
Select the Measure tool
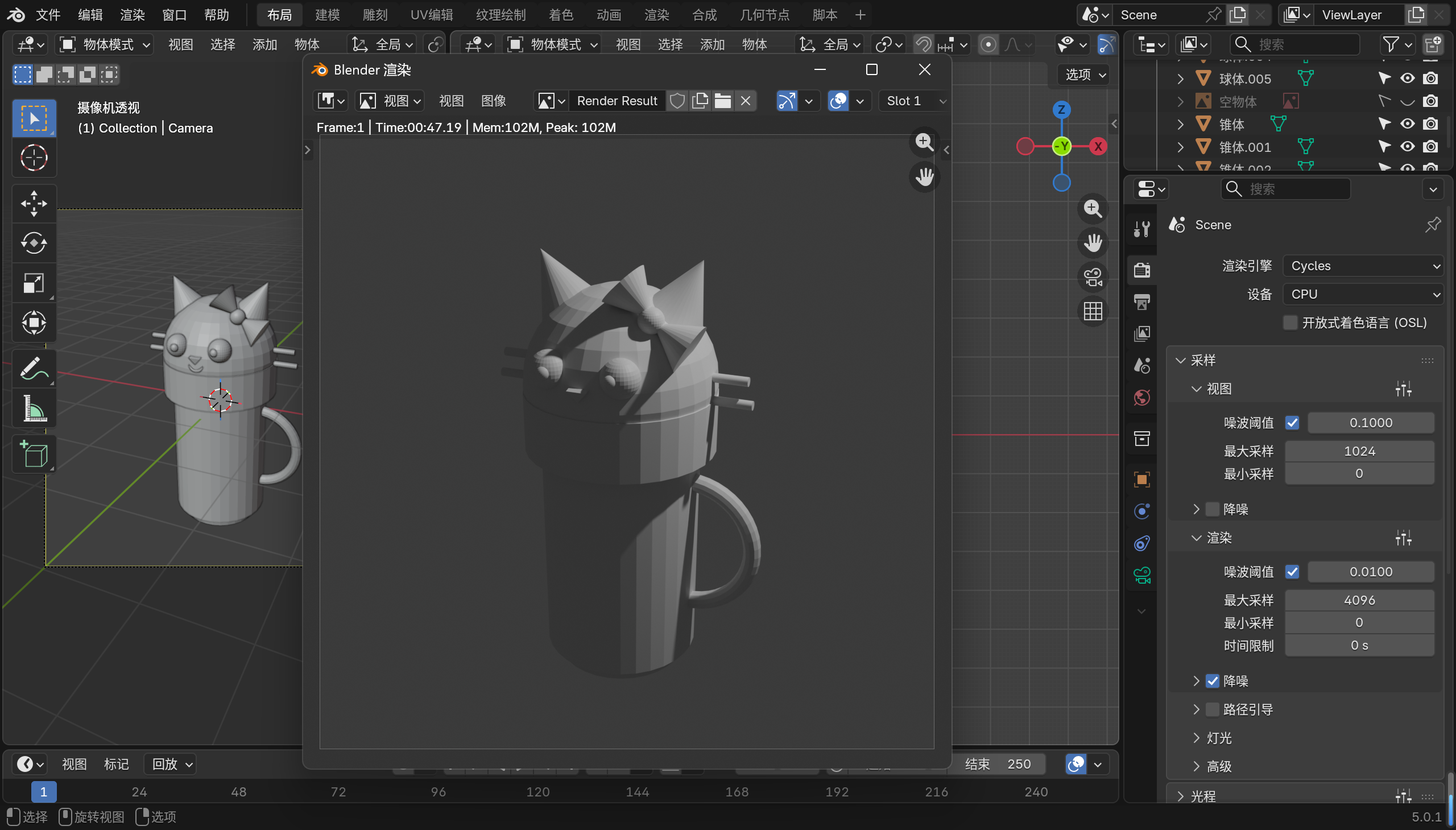tap(34, 408)
